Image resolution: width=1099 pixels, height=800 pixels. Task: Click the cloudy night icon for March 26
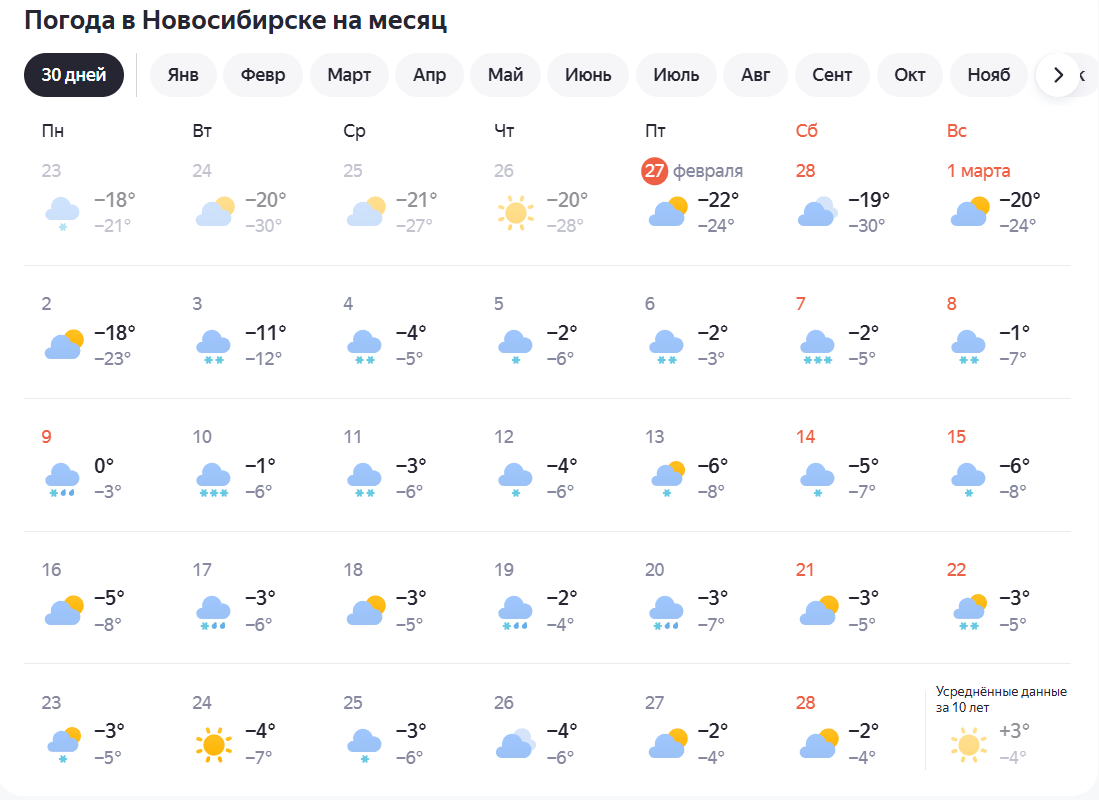pyautogui.click(x=515, y=743)
